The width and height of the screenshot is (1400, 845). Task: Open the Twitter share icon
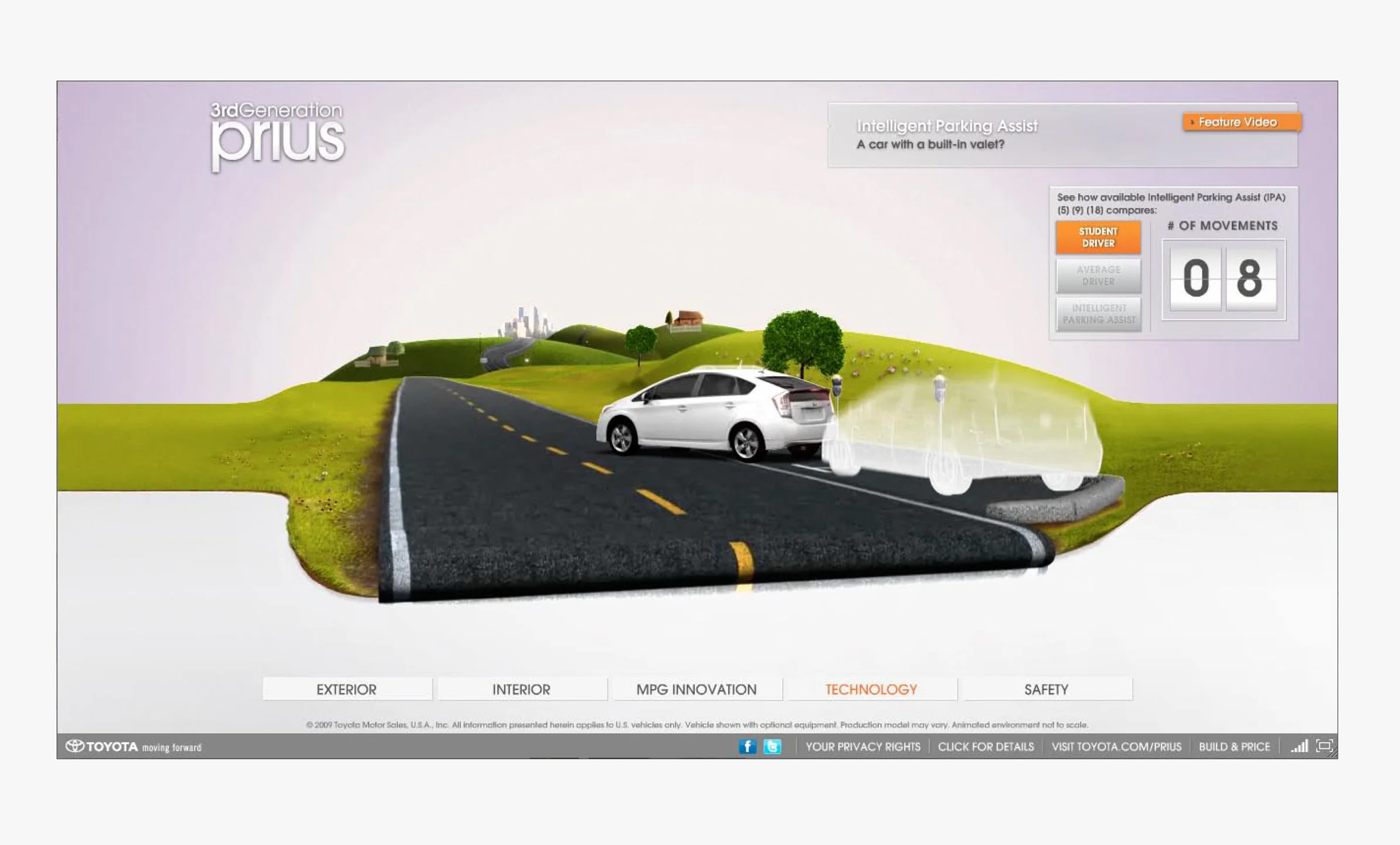772,747
